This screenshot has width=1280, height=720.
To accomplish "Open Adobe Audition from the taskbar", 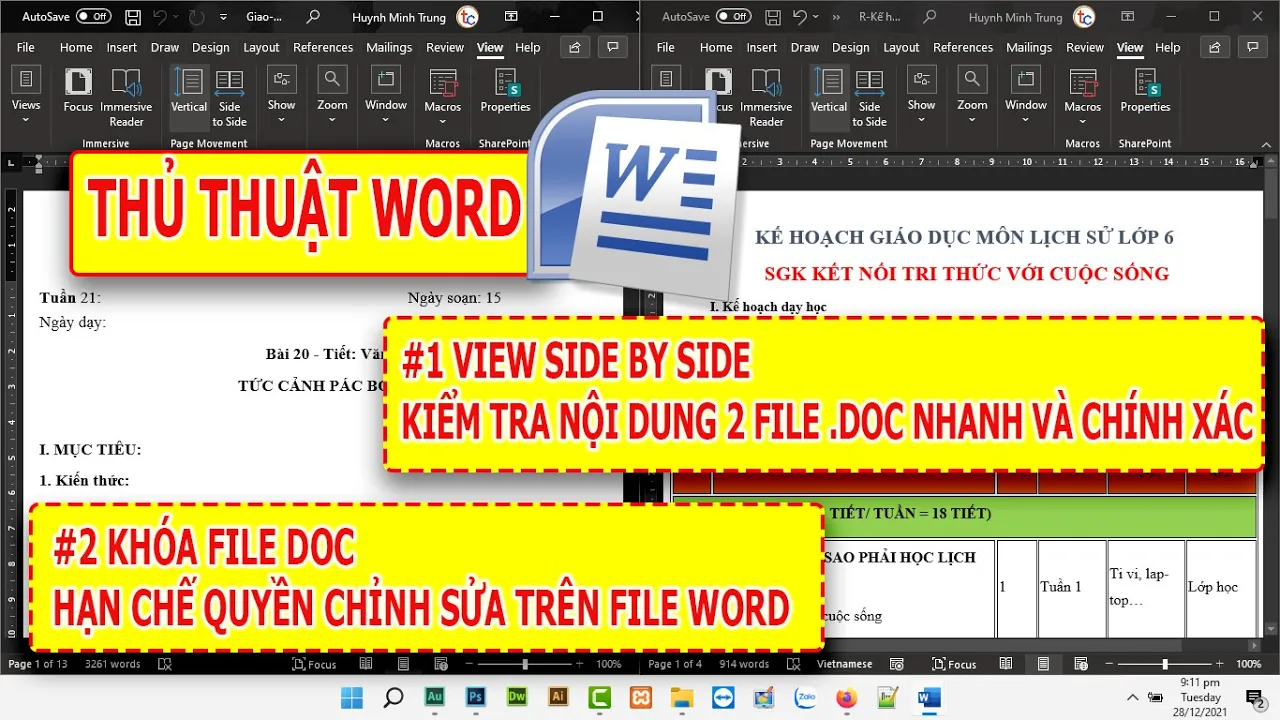I will tap(435, 697).
